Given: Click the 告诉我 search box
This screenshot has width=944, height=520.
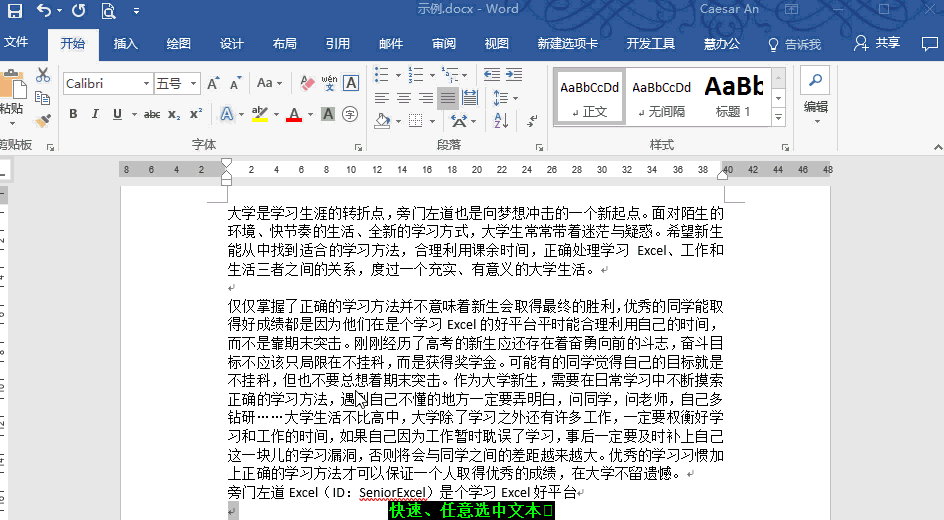Looking at the screenshot, I should 795,44.
